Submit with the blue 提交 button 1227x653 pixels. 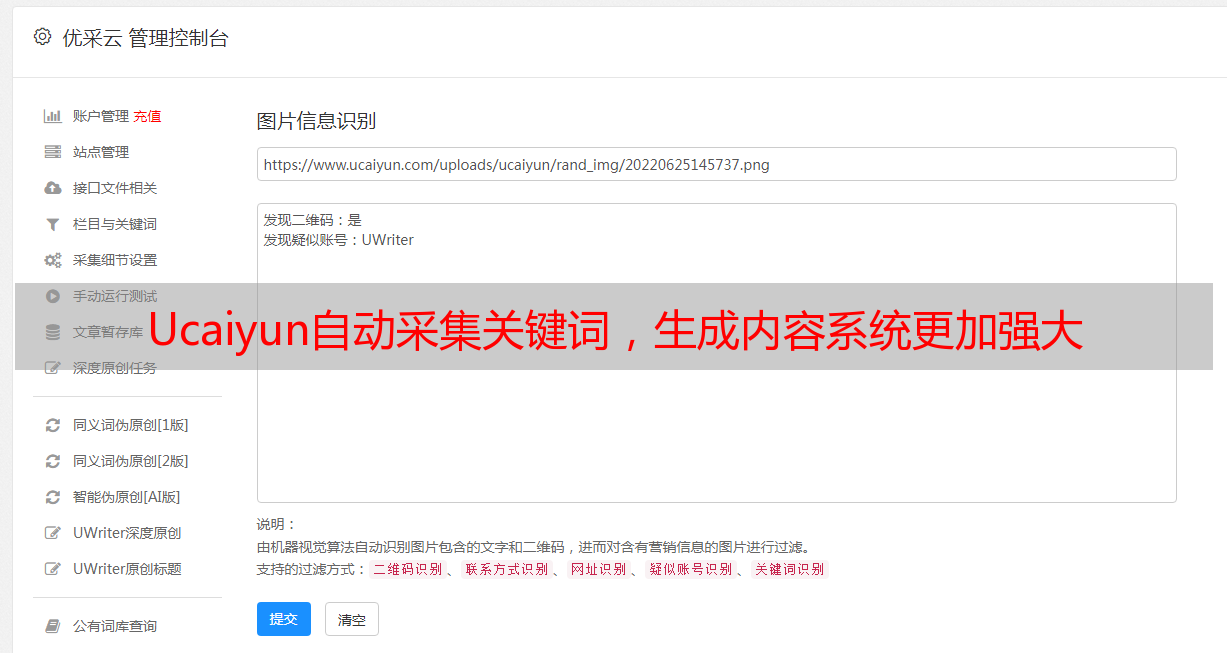pyautogui.click(x=284, y=619)
